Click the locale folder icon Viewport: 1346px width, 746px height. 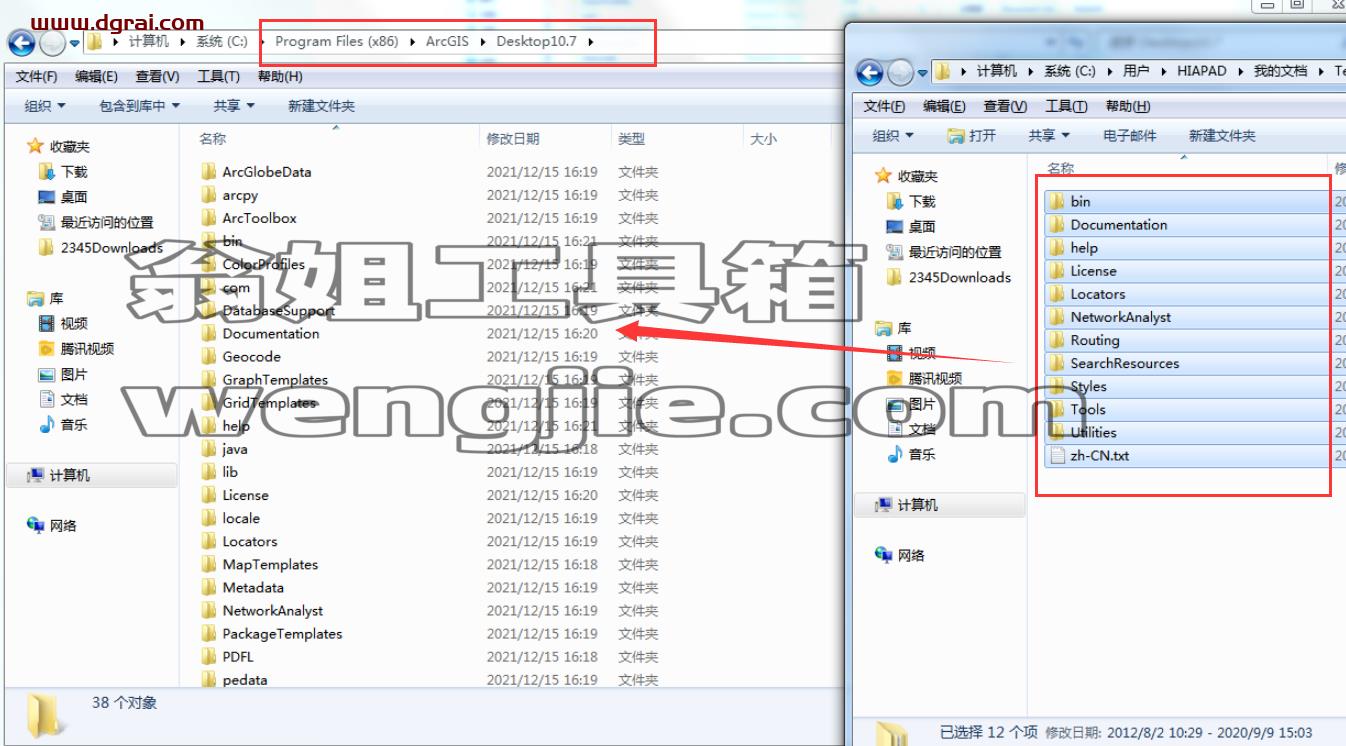(208, 518)
